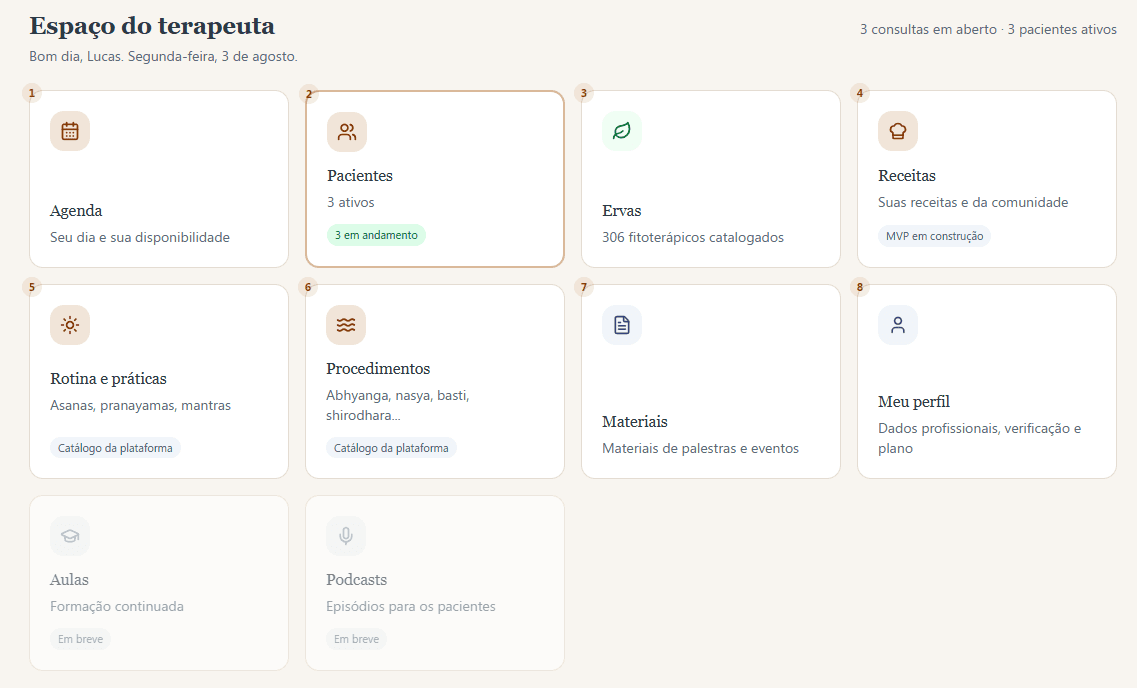Image resolution: width=1137 pixels, height=688 pixels.
Task: Click the '3 ativos' text
Action: (351, 202)
